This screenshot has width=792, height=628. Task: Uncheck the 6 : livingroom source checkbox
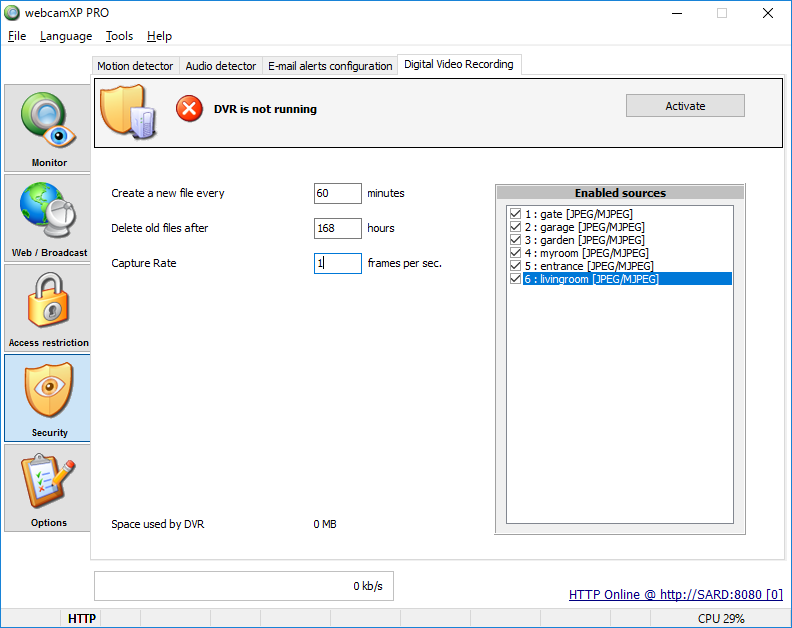click(x=515, y=279)
